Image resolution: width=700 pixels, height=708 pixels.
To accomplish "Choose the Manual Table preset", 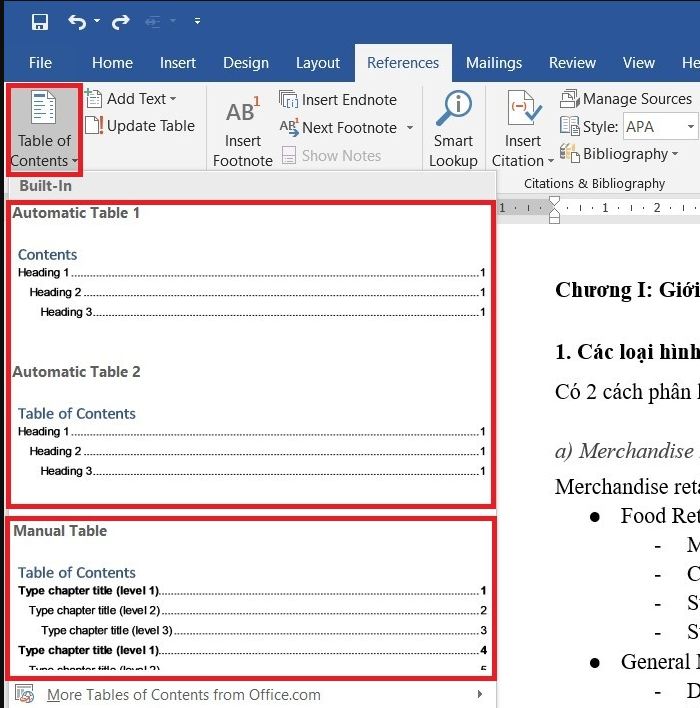I will [251, 598].
